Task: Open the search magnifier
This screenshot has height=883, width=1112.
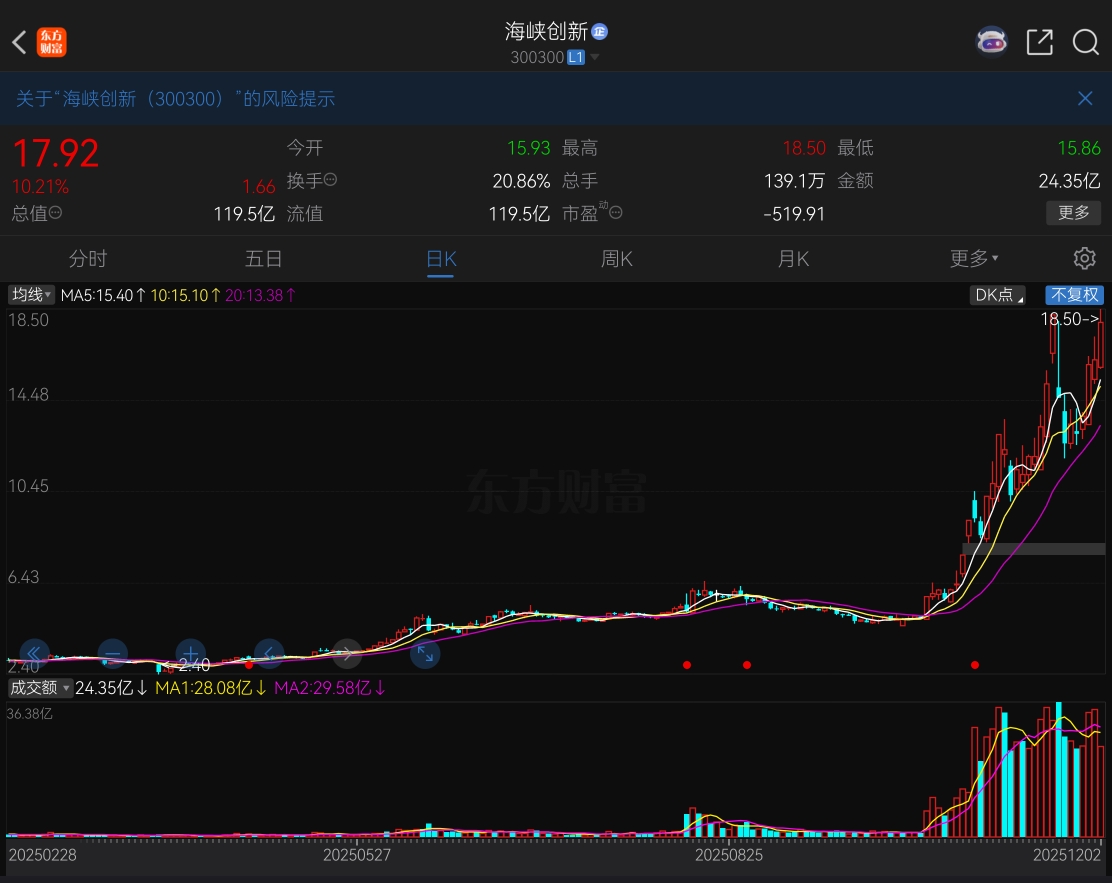Action: click(x=1085, y=42)
